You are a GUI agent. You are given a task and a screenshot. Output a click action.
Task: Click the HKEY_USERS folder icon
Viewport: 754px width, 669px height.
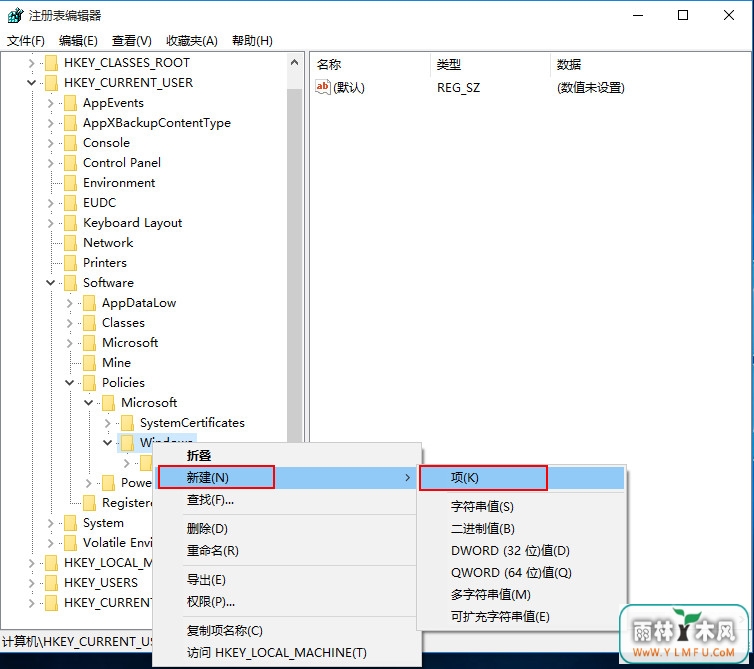coord(51,583)
